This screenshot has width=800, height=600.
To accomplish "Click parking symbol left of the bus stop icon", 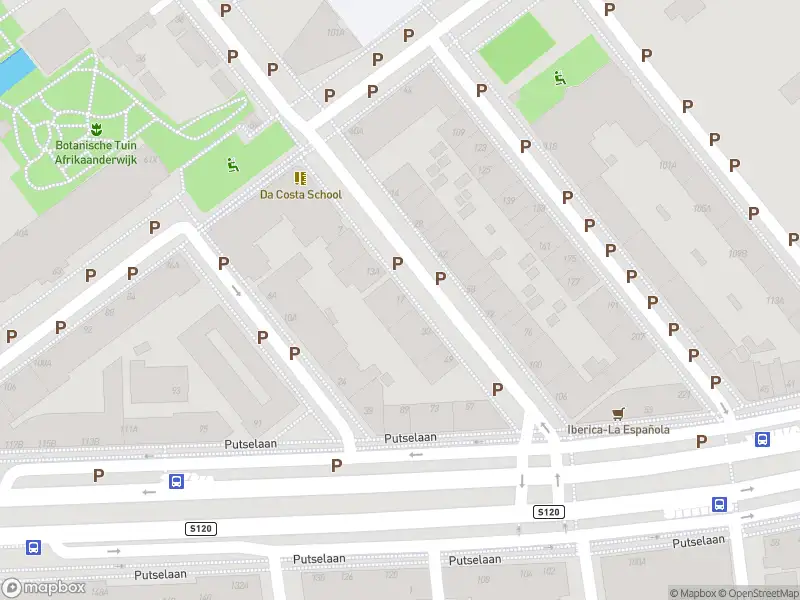I will point(98,476).
